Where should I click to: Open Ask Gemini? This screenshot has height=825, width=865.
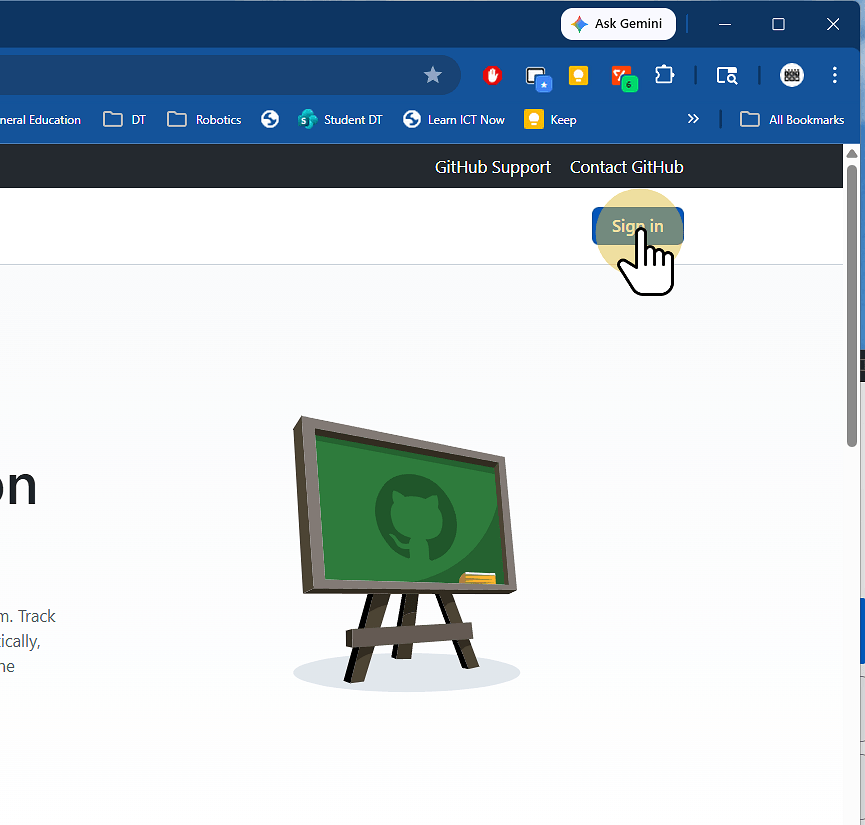tap(618, 23)
